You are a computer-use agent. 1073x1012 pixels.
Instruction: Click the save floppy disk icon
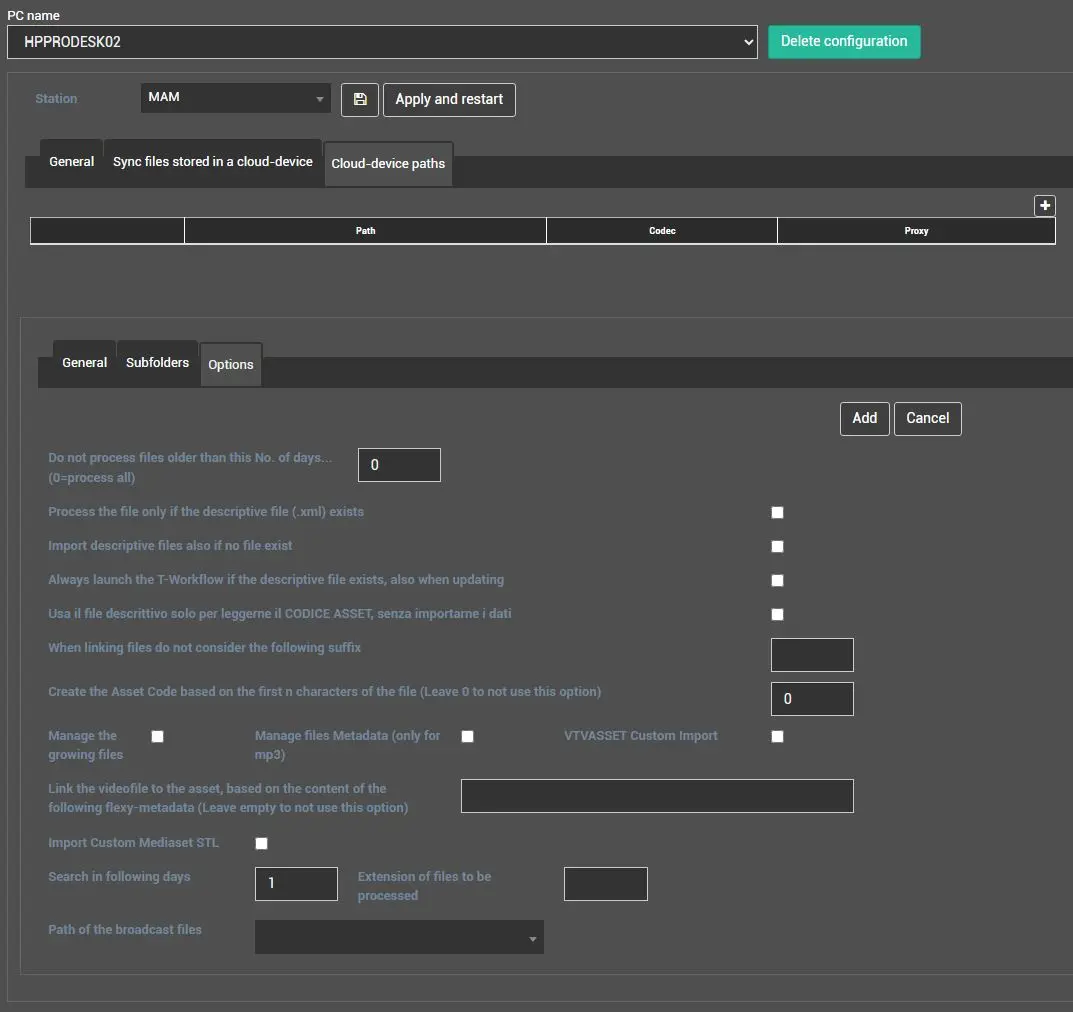pyautogui.click(x=360, y=99)
